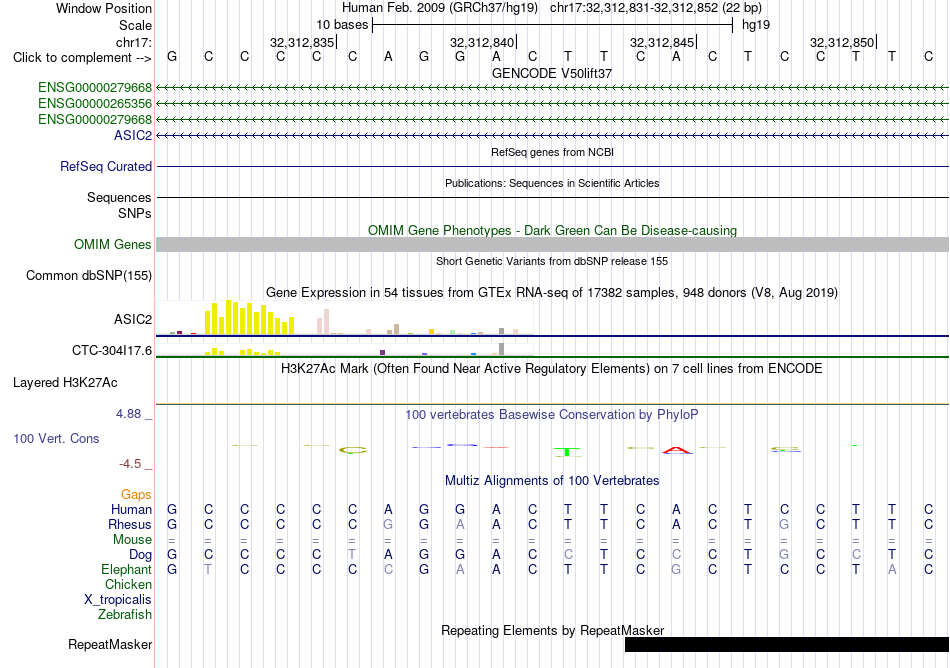The height and width of the screenshot is (668, 950).
Task: Click the red 'A' in the PhyloP conservation logo
Action: pyautogui.click(x=677, y=450)
